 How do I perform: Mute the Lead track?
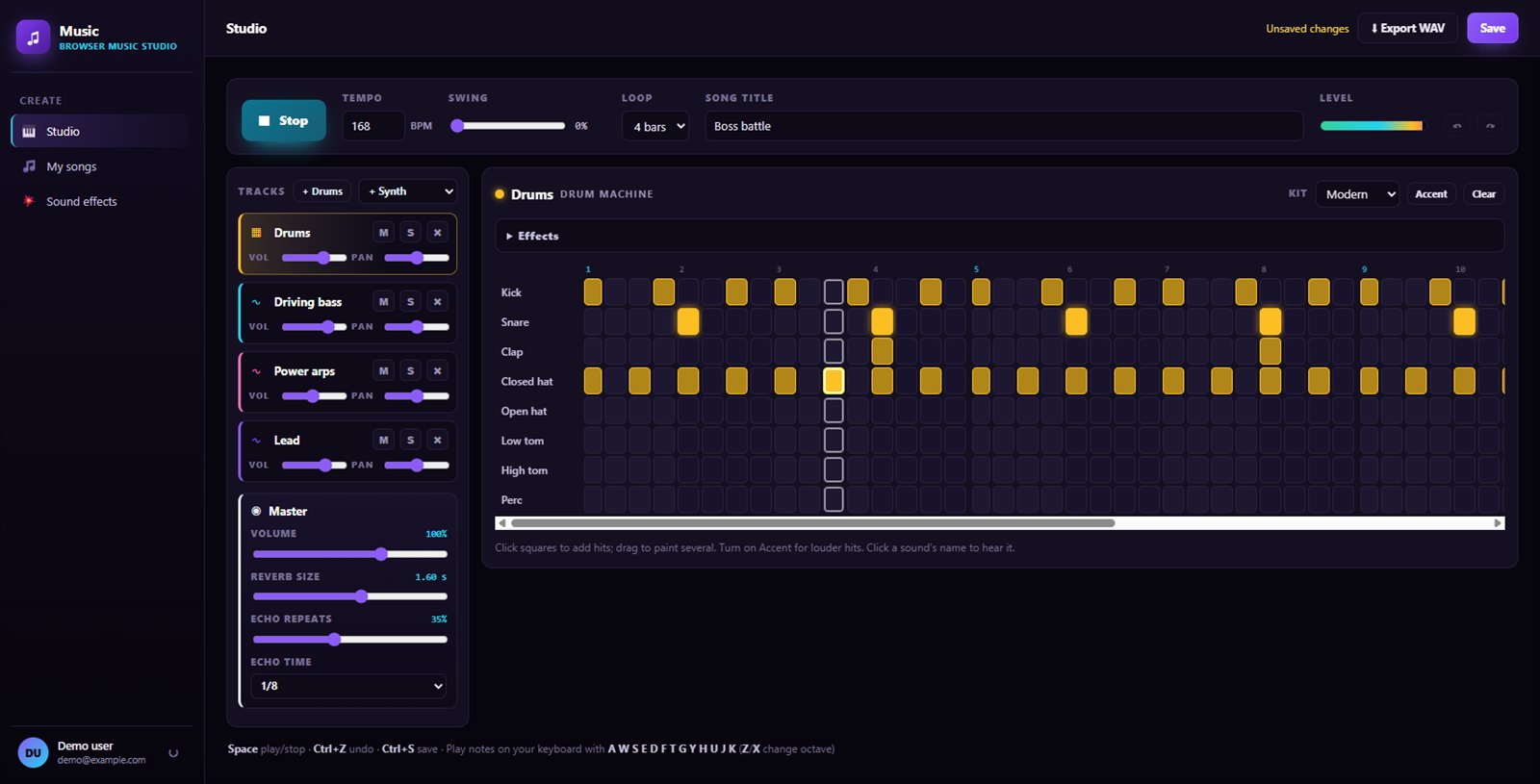[384, 441]
